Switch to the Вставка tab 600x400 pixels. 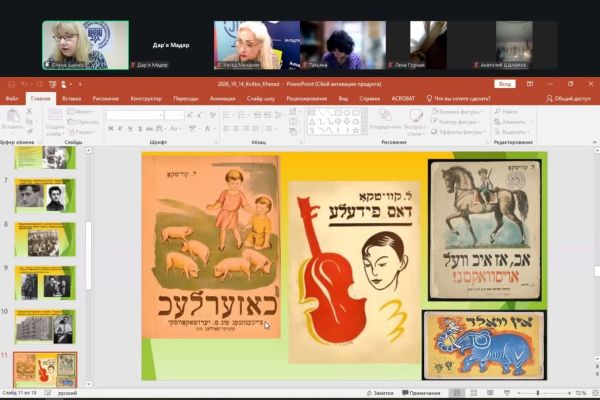point(71,99)
